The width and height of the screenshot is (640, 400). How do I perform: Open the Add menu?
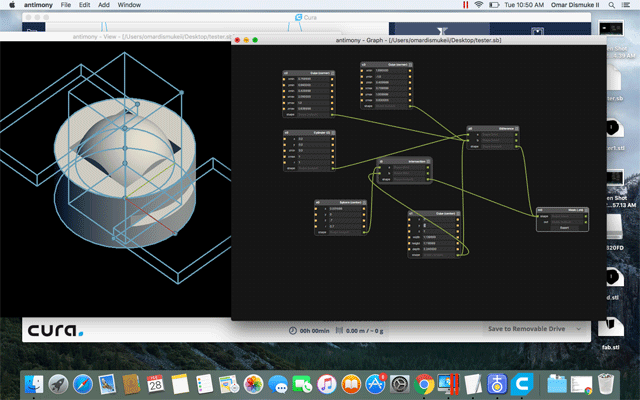104,5
